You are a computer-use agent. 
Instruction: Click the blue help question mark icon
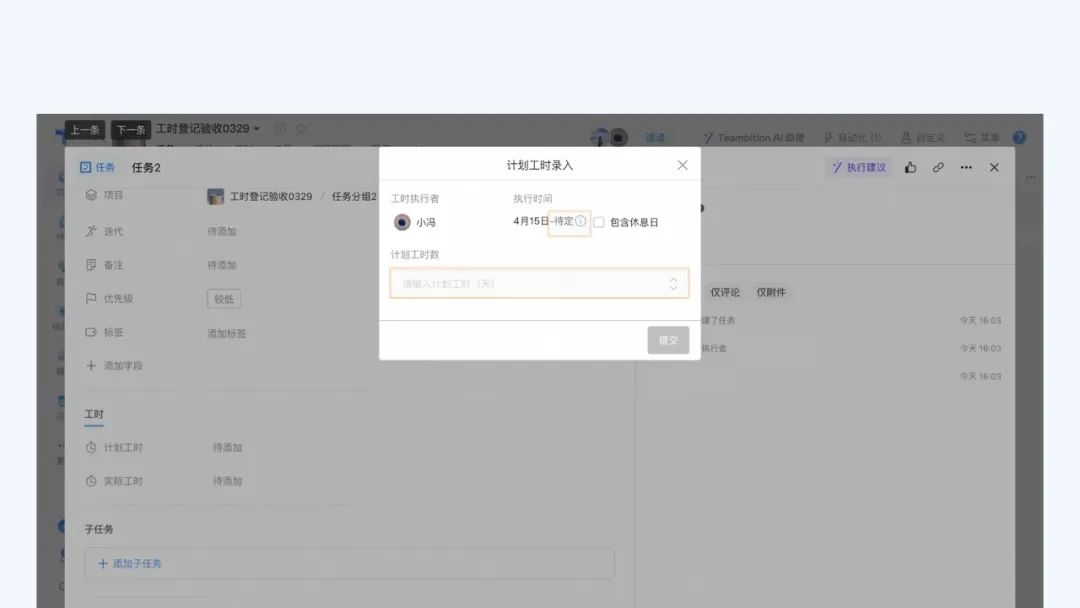(x=1019, y=138)
